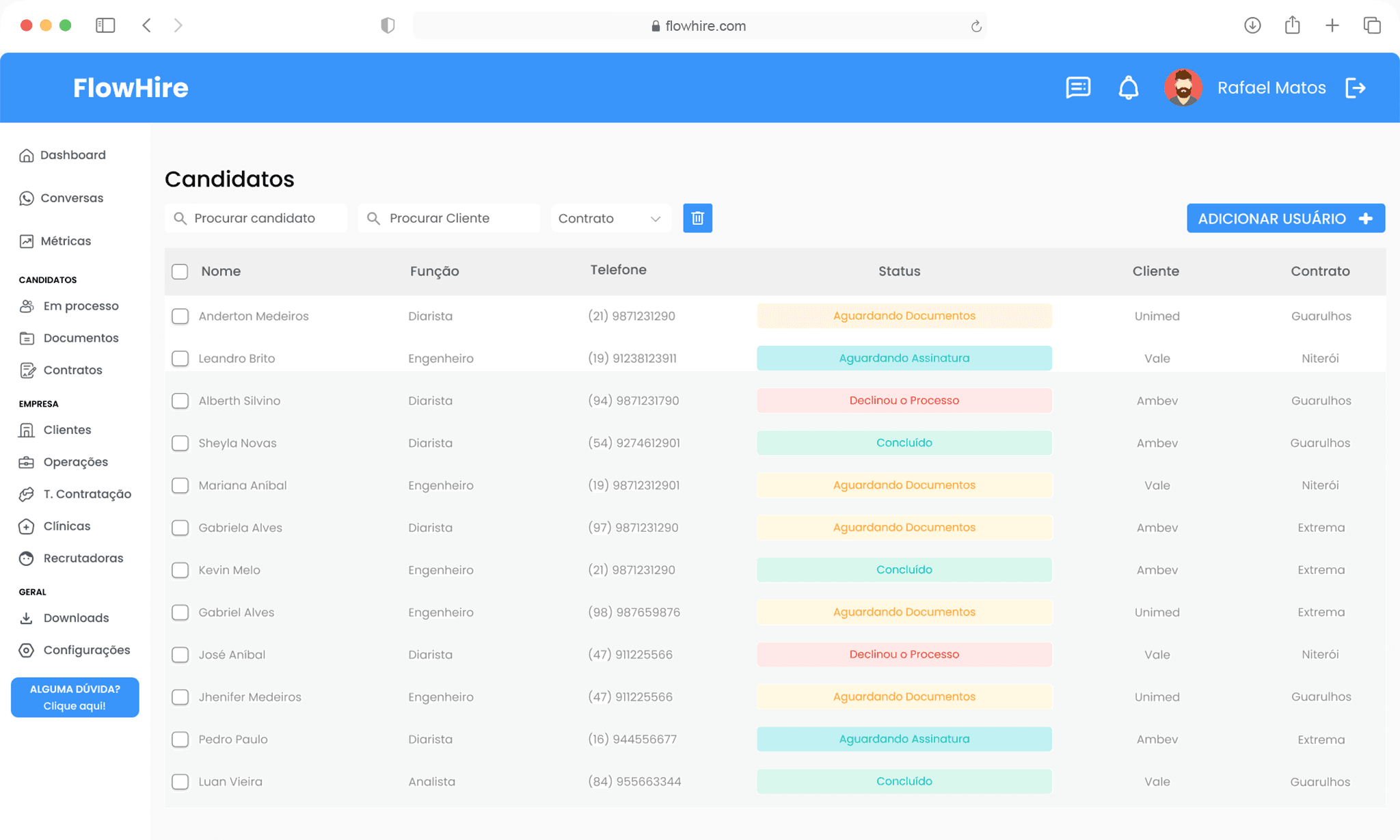Screen dimensions: 1400x840
Task: Open the Contrato filter dropdown
Action: [610, 218]
